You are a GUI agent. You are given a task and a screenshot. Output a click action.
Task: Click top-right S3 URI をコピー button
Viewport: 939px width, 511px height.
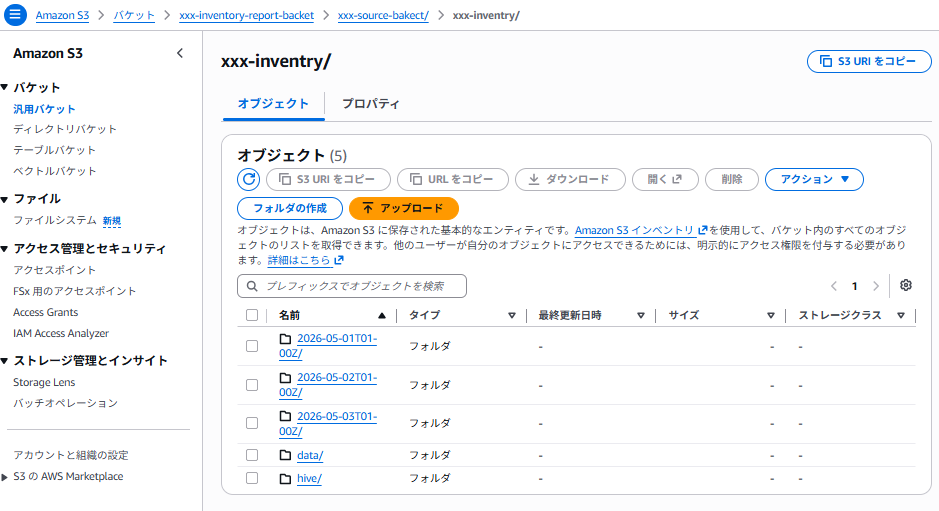(x=869, y=61)
